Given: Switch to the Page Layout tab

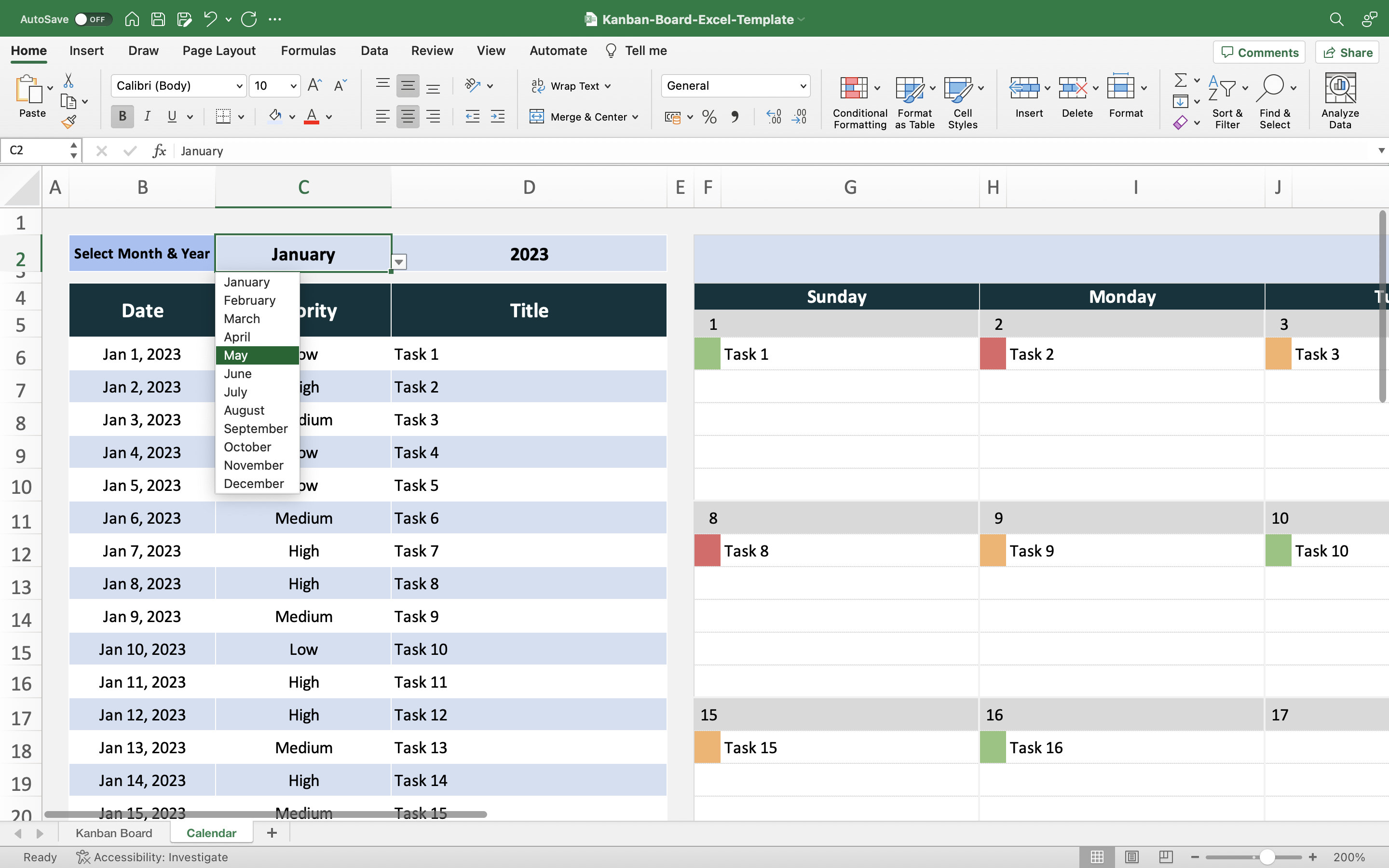Looking at the screenshot, I should point(218,51).
